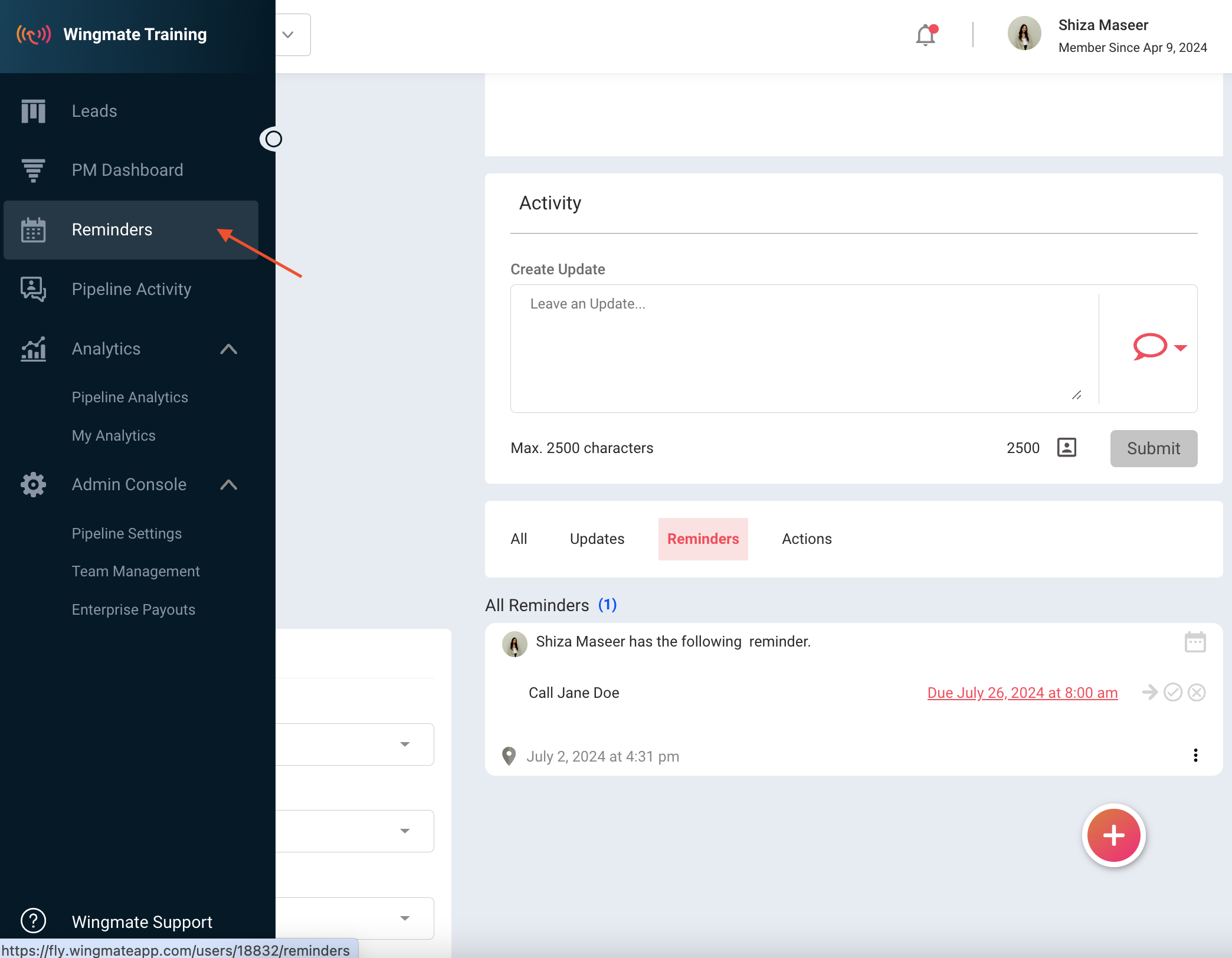Mark Call Jane Doe reminder complete
Screen dimensions: 1232x958
[x=1173, y=693]
